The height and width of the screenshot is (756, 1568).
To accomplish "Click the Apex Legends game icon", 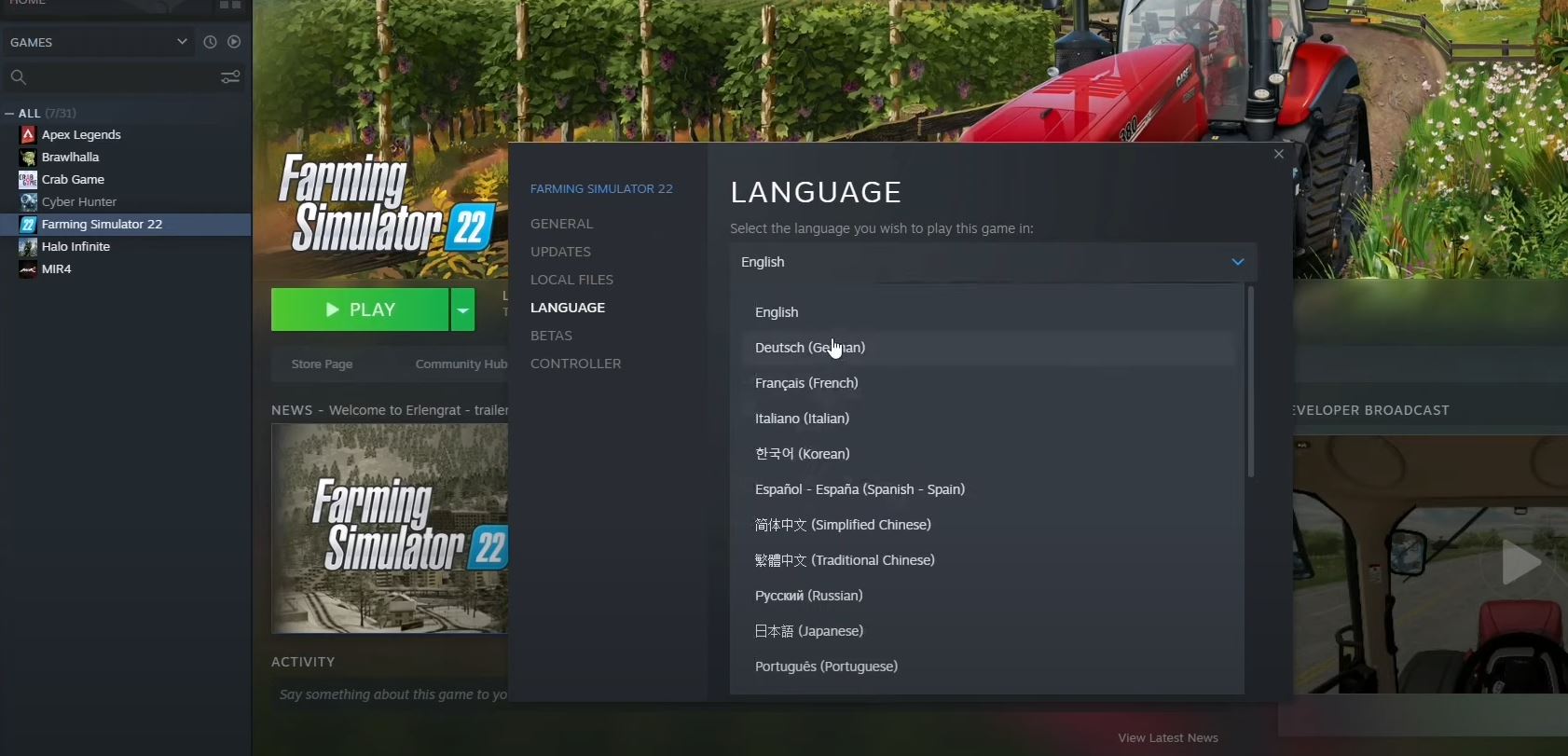I will 28,134.
